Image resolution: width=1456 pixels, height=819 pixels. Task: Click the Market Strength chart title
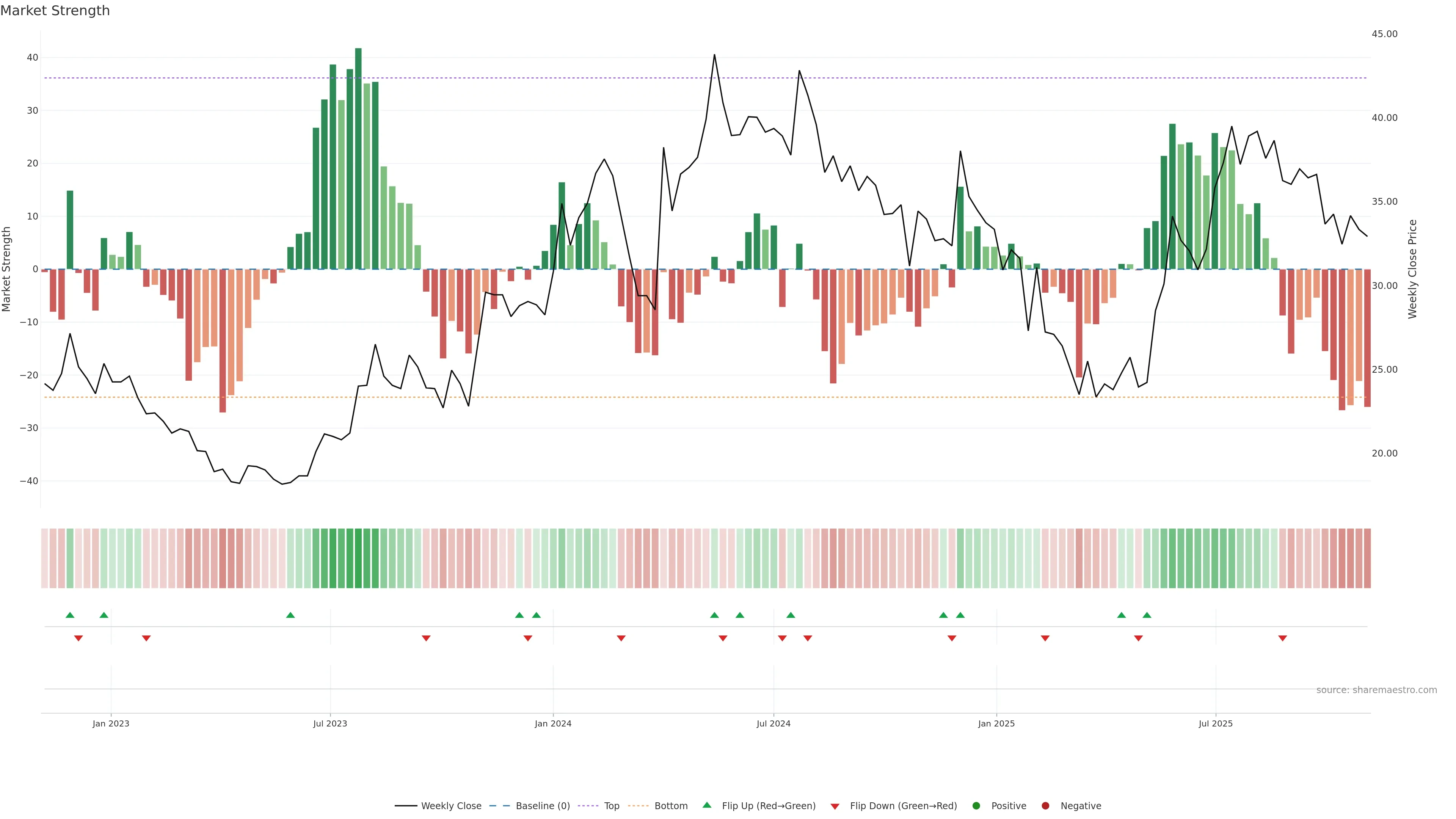point(55,11)
